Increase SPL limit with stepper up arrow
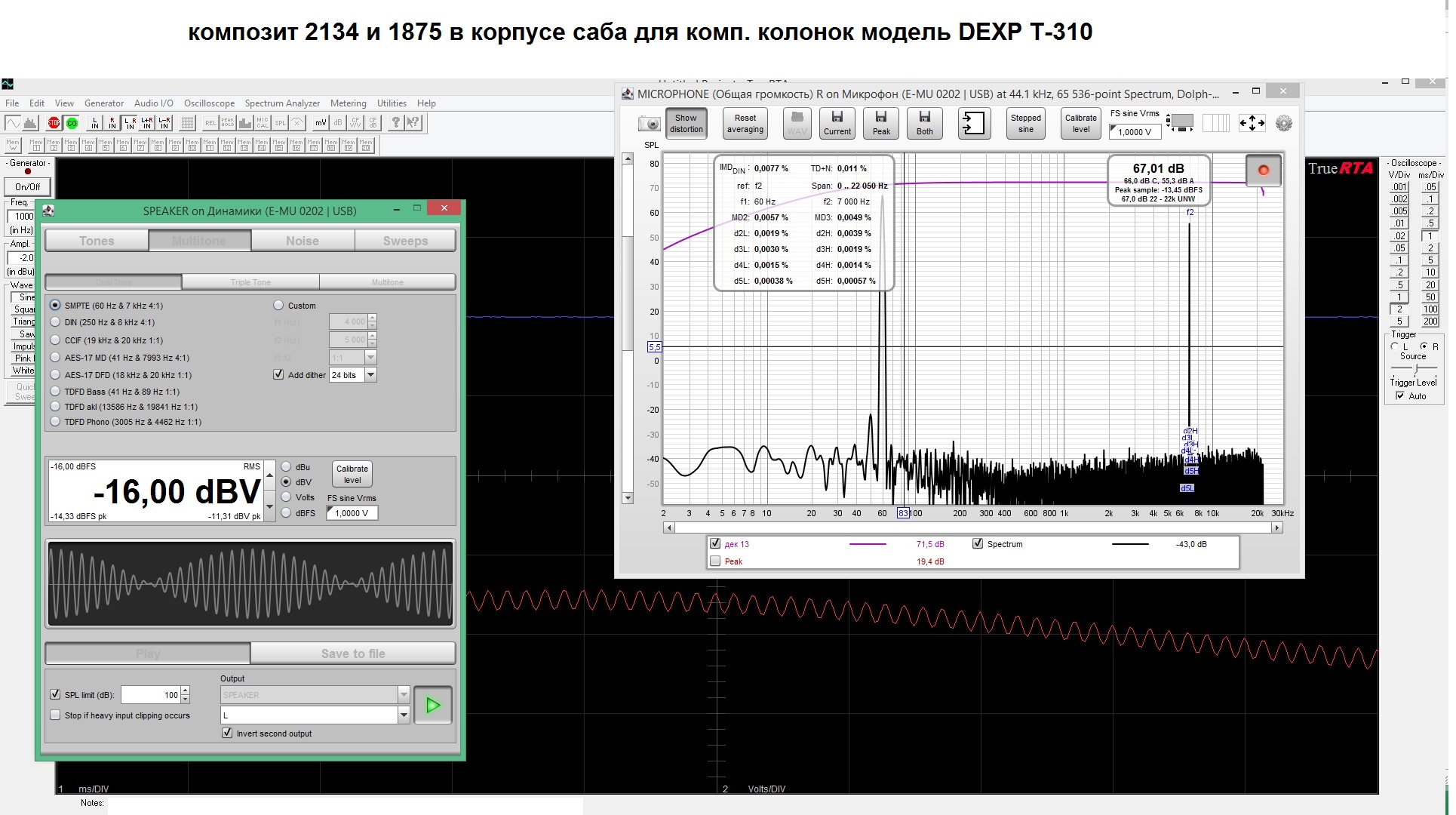This screenshot has width=1456, height=815. [186, 690]
